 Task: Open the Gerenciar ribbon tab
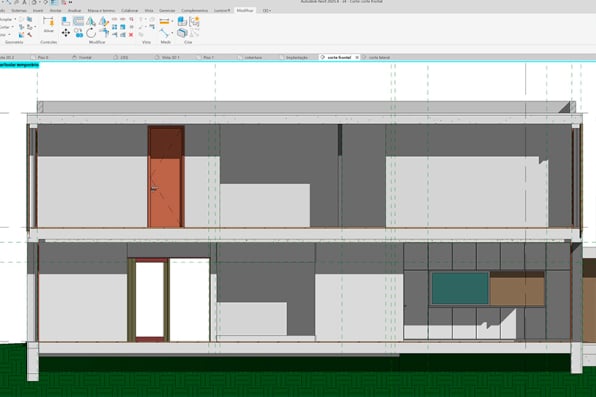(x=167, y=11)
